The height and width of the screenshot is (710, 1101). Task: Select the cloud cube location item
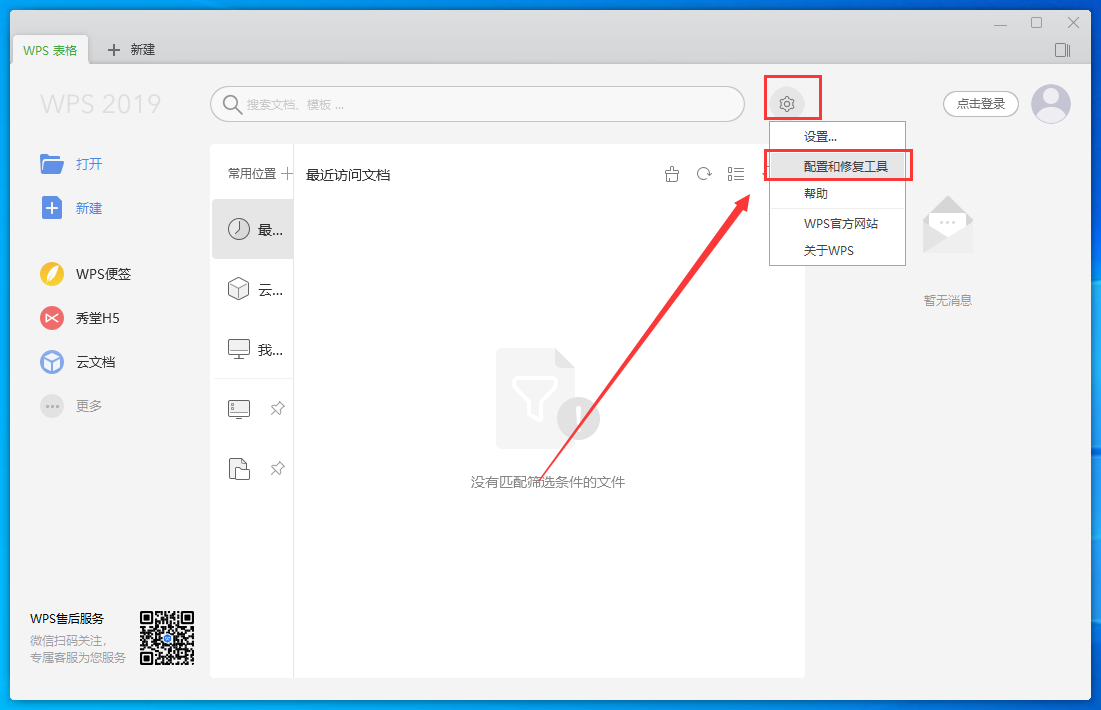coord(253,289)
